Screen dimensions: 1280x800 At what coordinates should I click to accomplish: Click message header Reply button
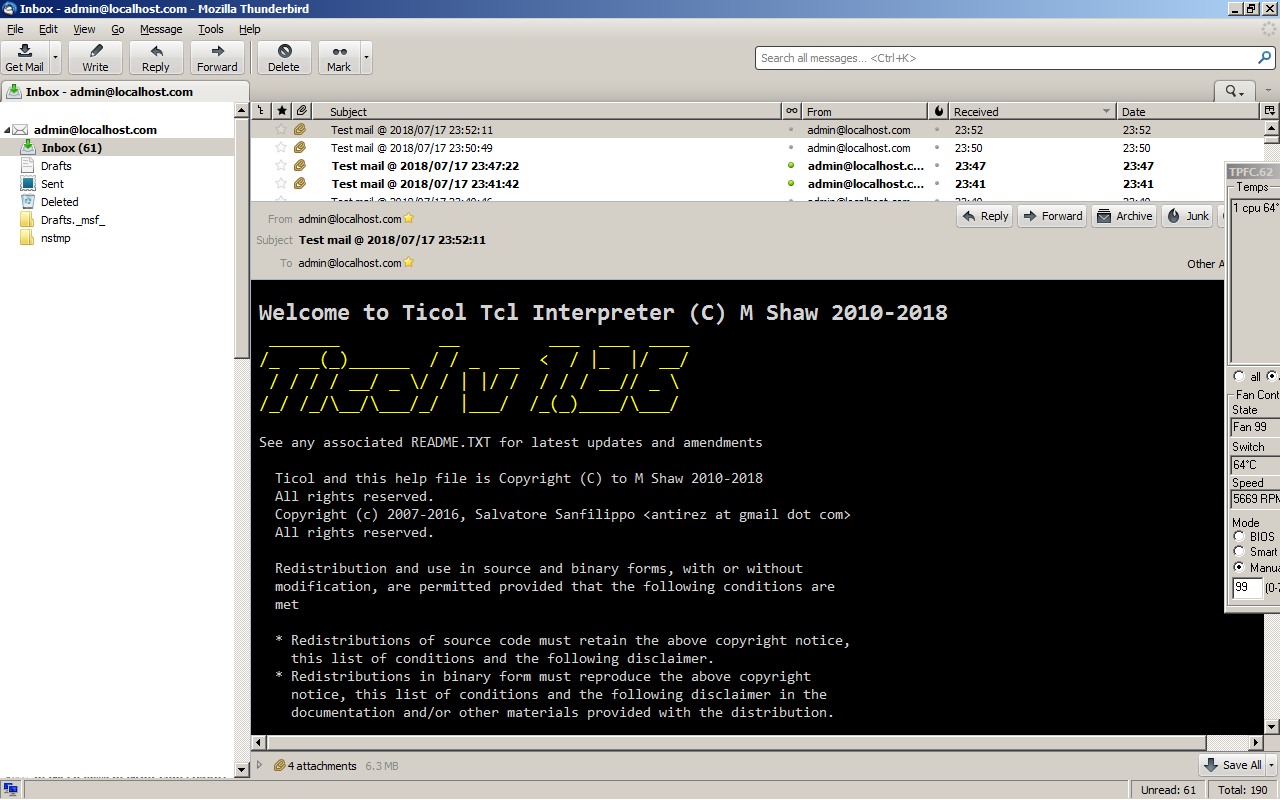985,216
